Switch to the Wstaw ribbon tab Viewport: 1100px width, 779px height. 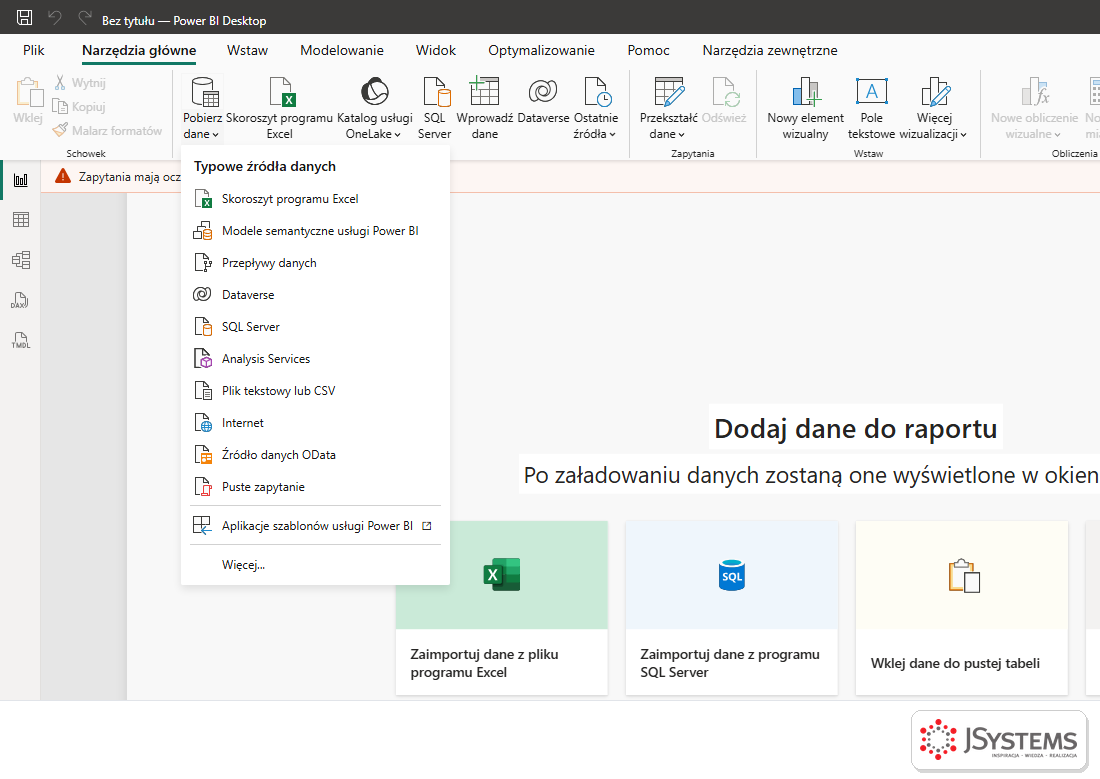pyautogui.click(x=247, y=51)
